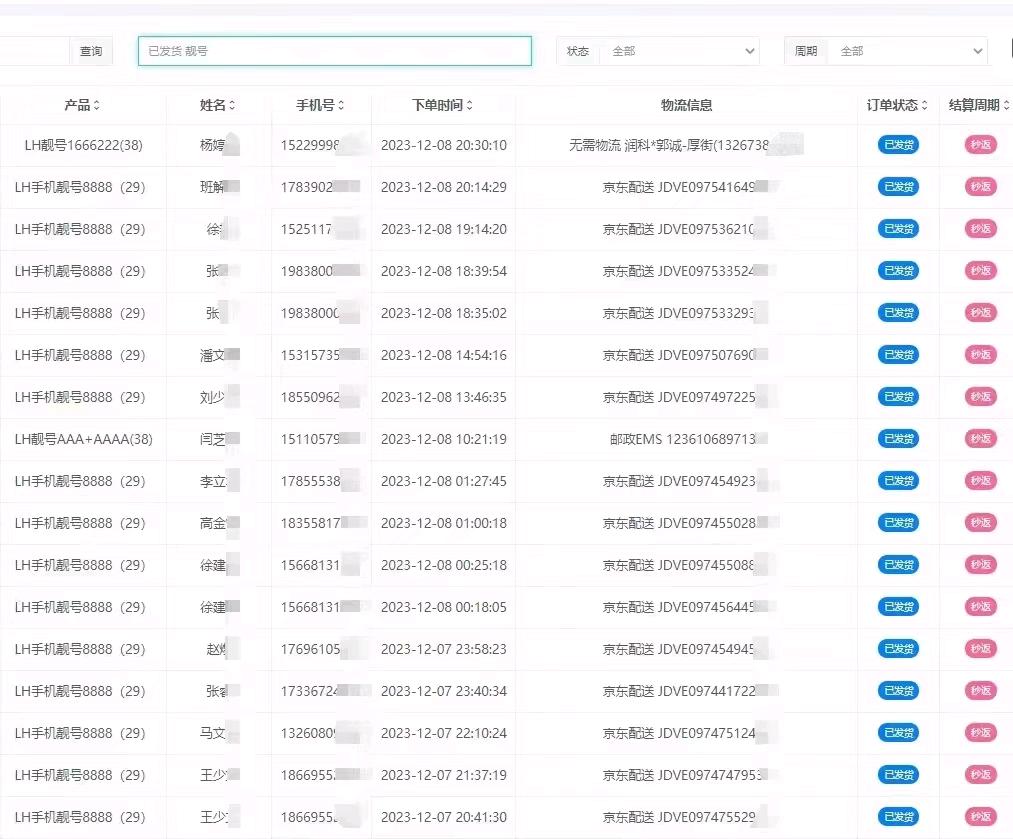Select order time 2023-12-07 21:37:19
This screenshot has width=1013, height=839.
[444, 774]
